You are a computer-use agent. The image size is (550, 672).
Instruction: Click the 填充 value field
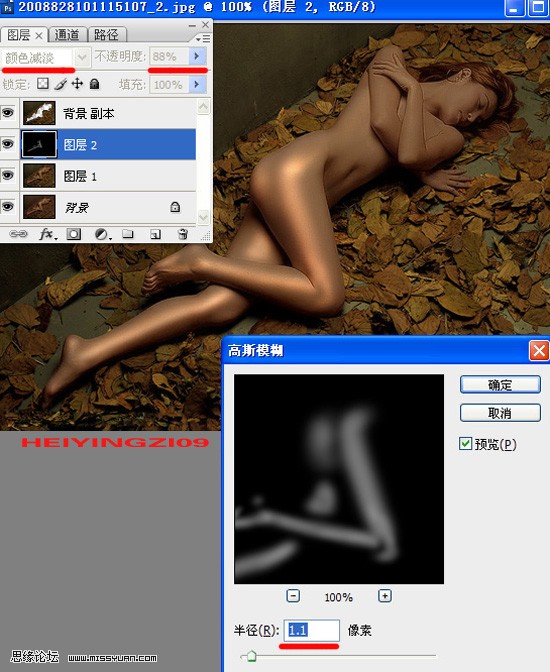[169, 84]
